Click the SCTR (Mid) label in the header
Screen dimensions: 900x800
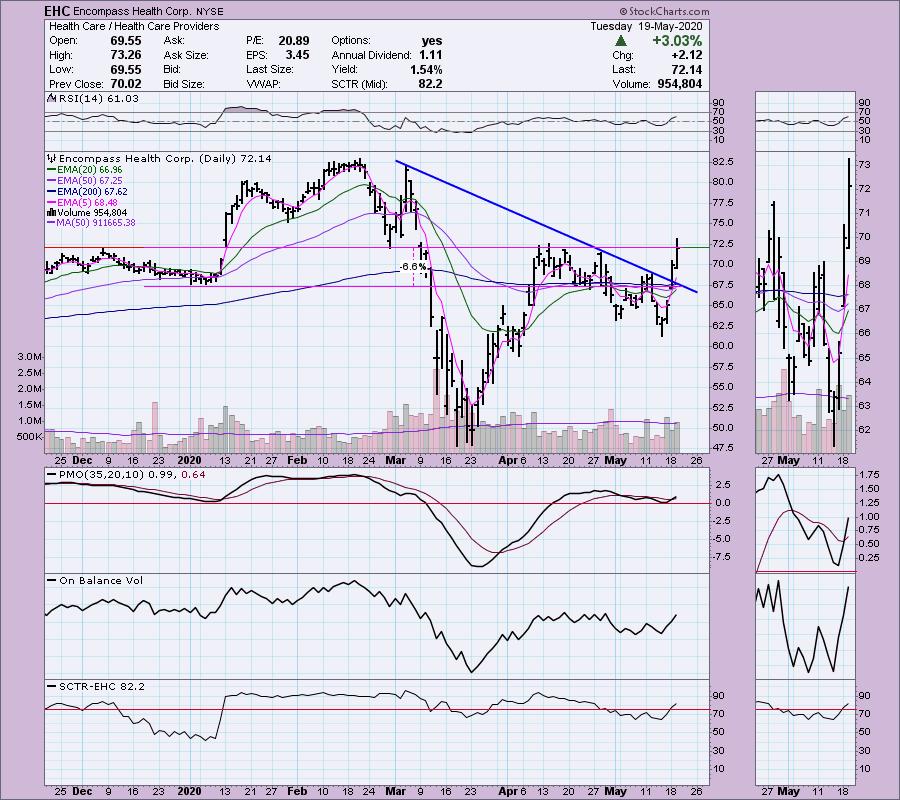359,84
